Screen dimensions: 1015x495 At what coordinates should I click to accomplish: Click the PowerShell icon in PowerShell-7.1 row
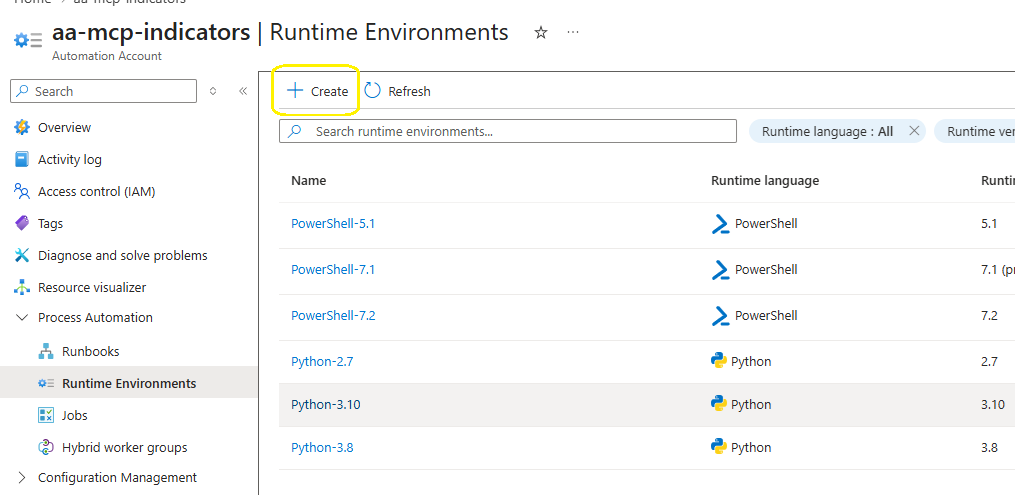720,270
